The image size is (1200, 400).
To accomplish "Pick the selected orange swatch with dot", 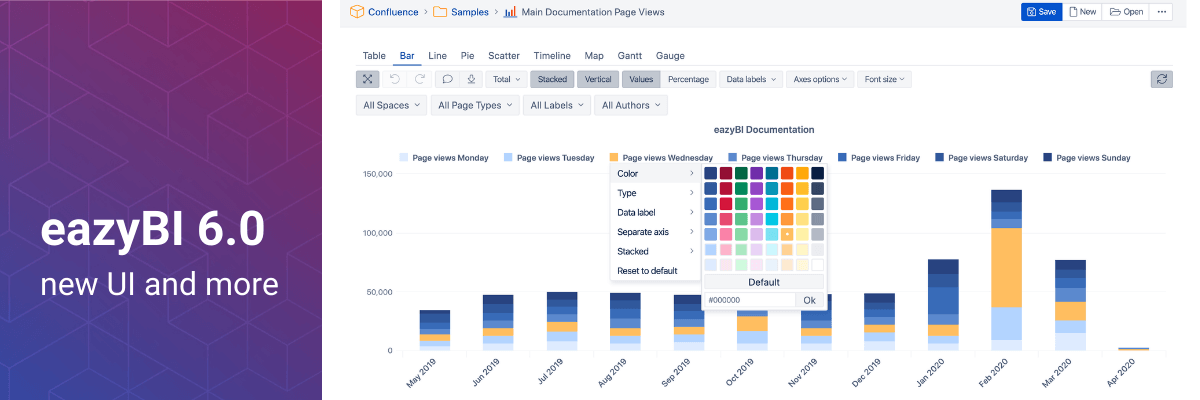I will pyautogui.click(x=787, y=234).
